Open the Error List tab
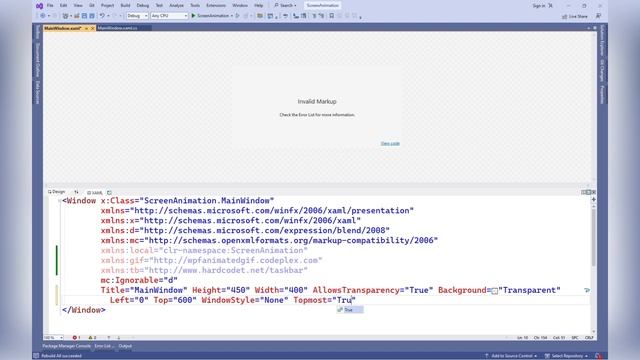 [103, 346]
